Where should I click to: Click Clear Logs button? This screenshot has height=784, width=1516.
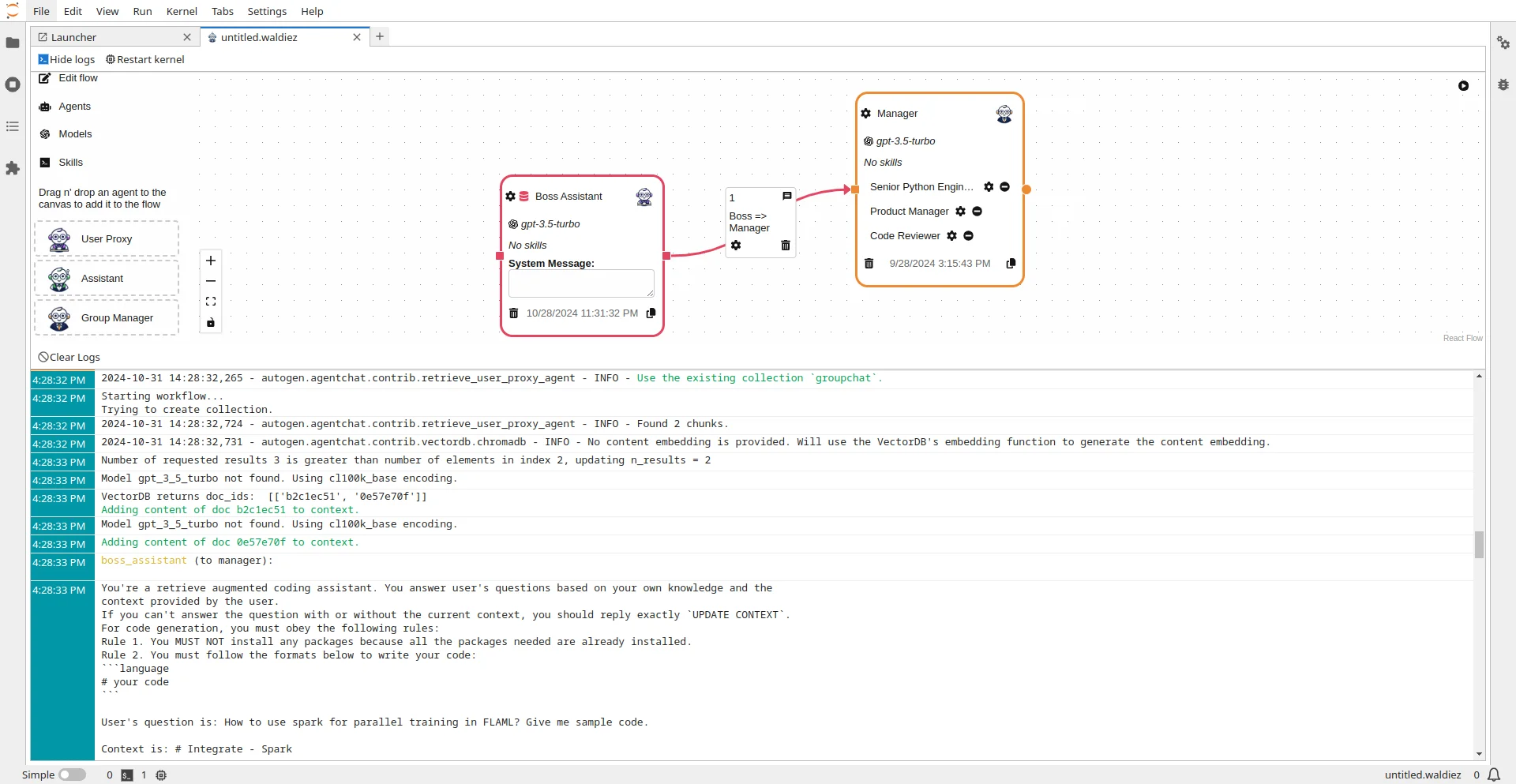point(69,357)
